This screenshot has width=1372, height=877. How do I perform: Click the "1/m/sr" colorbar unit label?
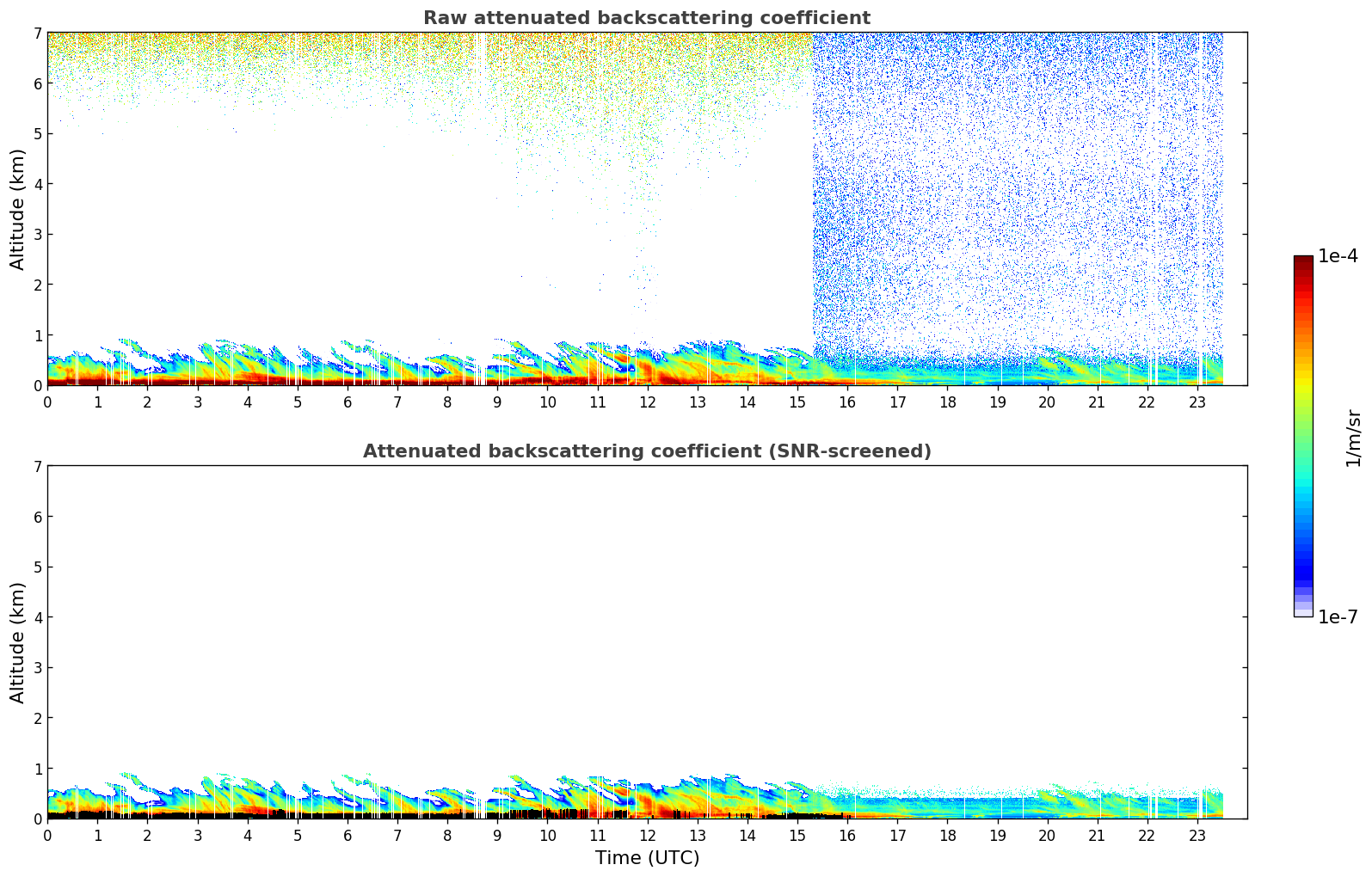pyautogui.click(x=1353, y=437)
